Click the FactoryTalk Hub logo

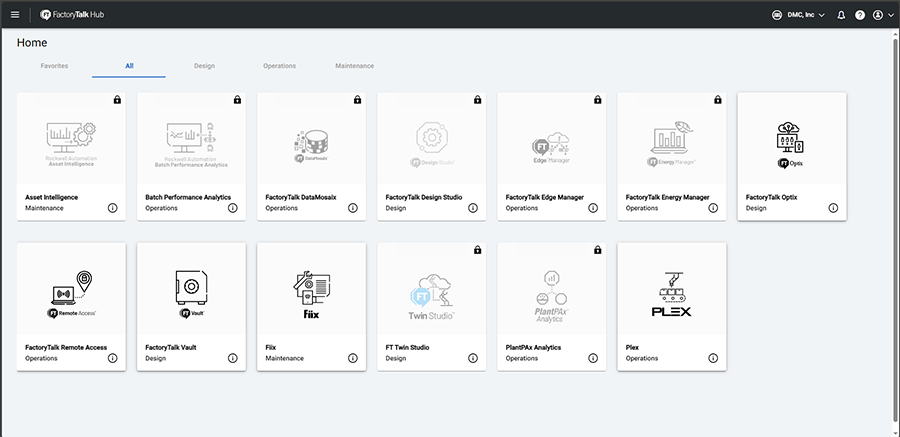[72, 15]
